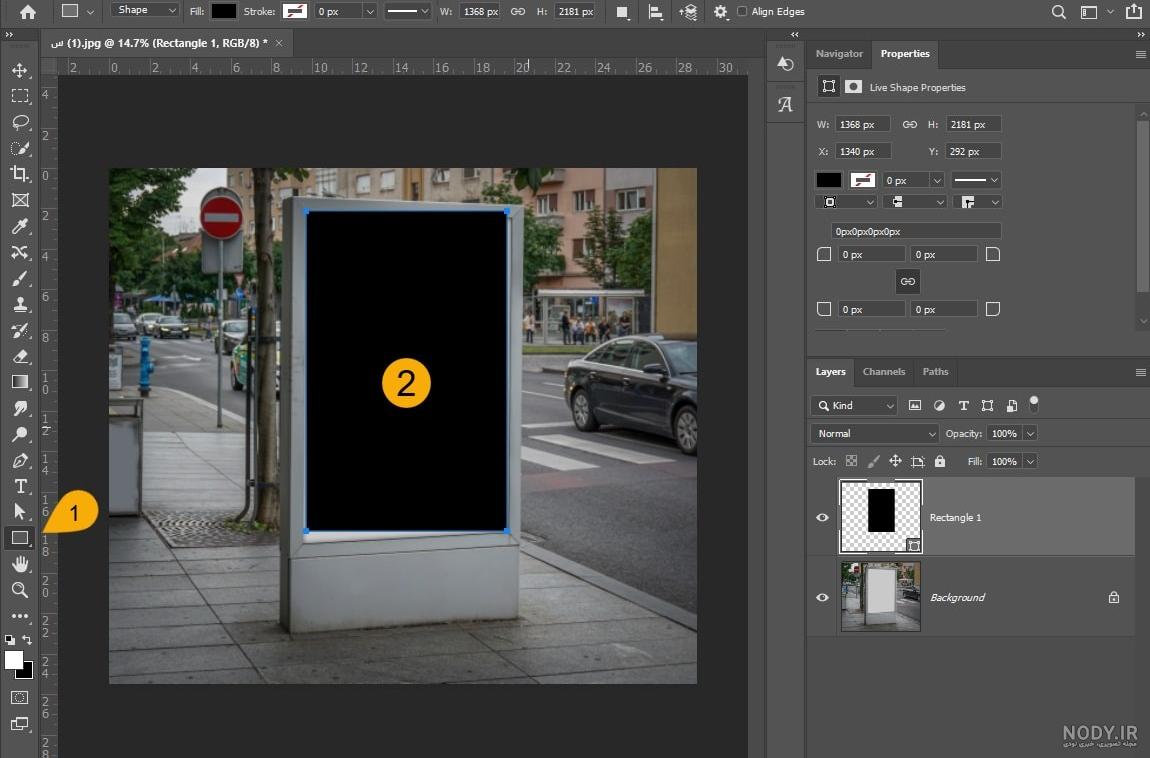Click the link corner radii button
Screen dimensions: 1150x758
click(907, 282)
